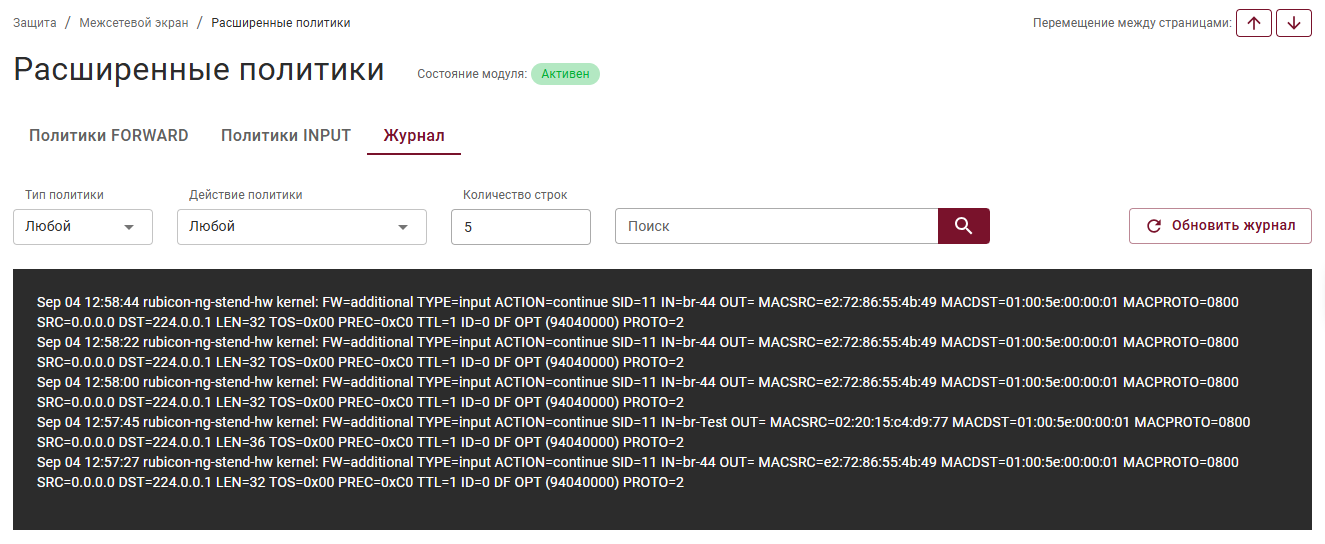Open the Тип политики dropdown

point(83,227)
